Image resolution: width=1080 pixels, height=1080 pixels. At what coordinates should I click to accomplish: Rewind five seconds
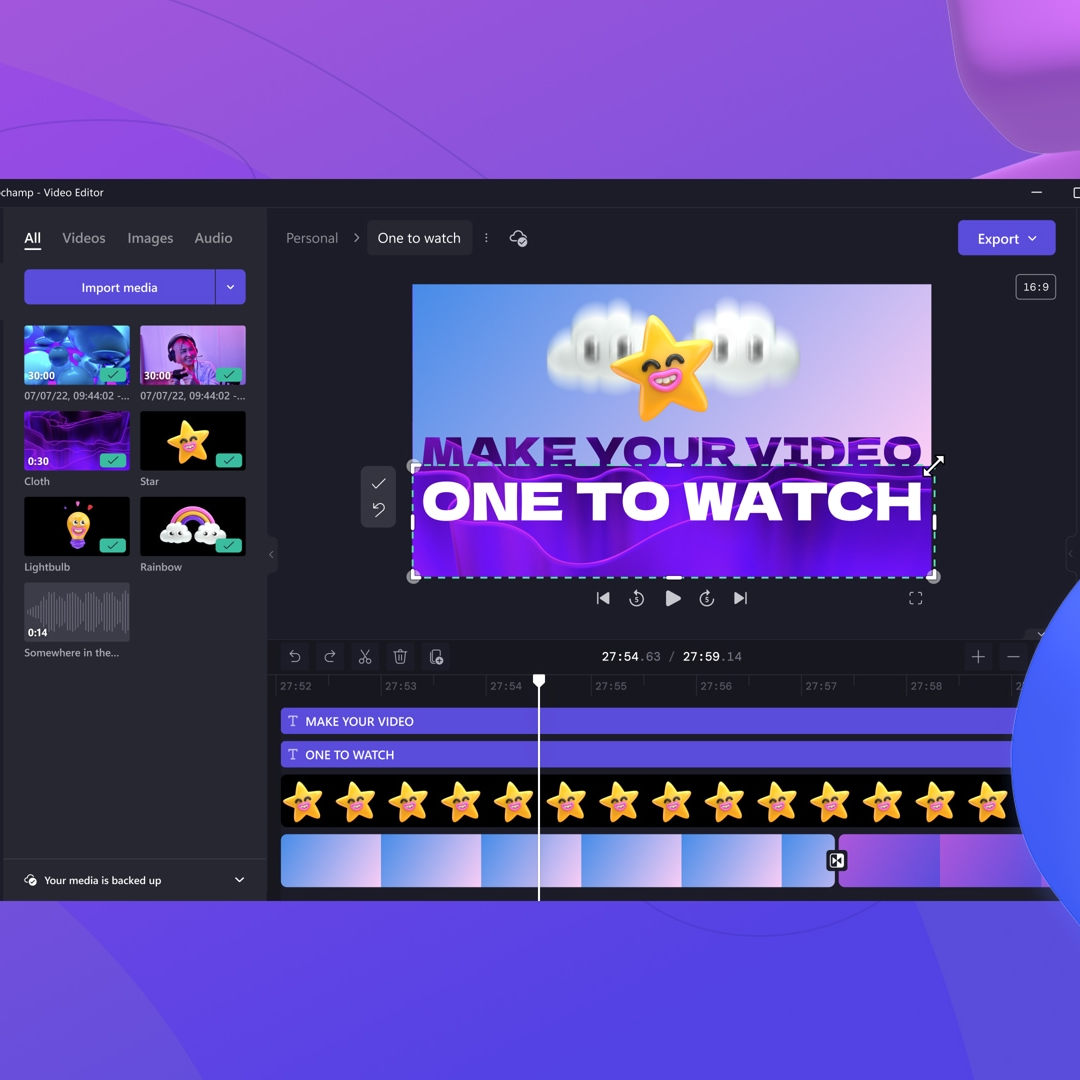(637, 599)
